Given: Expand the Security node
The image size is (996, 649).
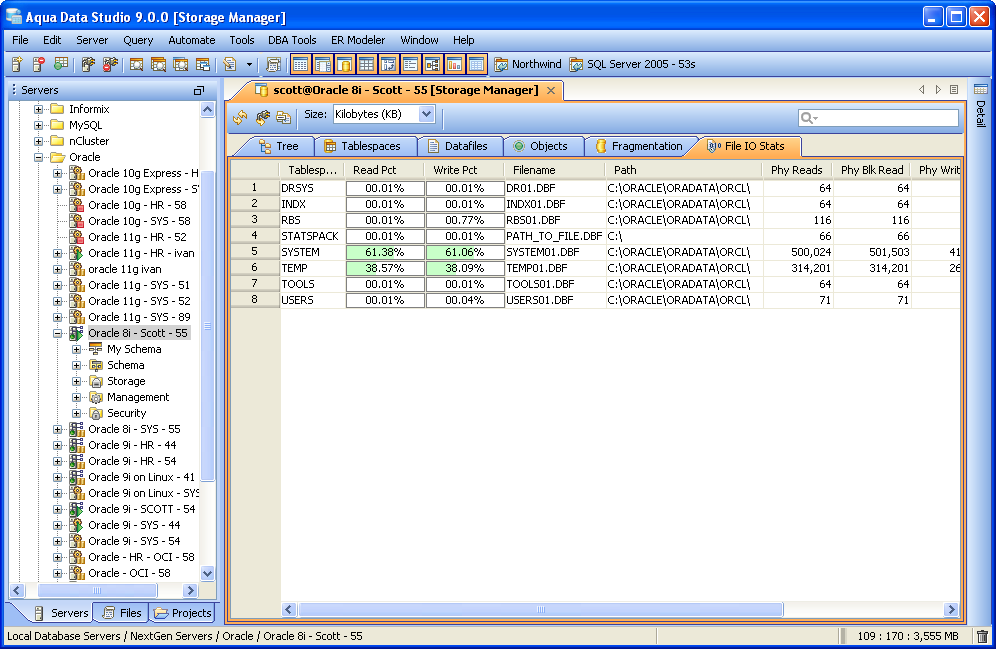Looking at the screenshot, I should (x=76, y=413).
